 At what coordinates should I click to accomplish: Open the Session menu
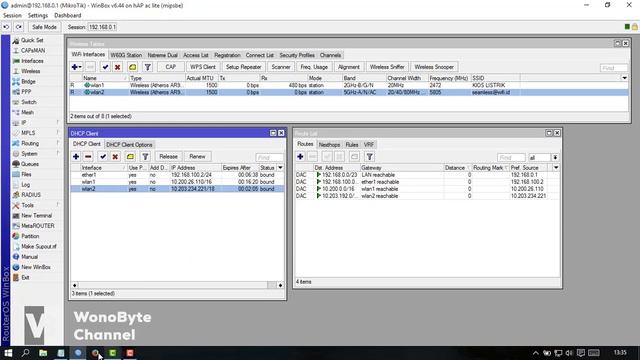[12, 16]
